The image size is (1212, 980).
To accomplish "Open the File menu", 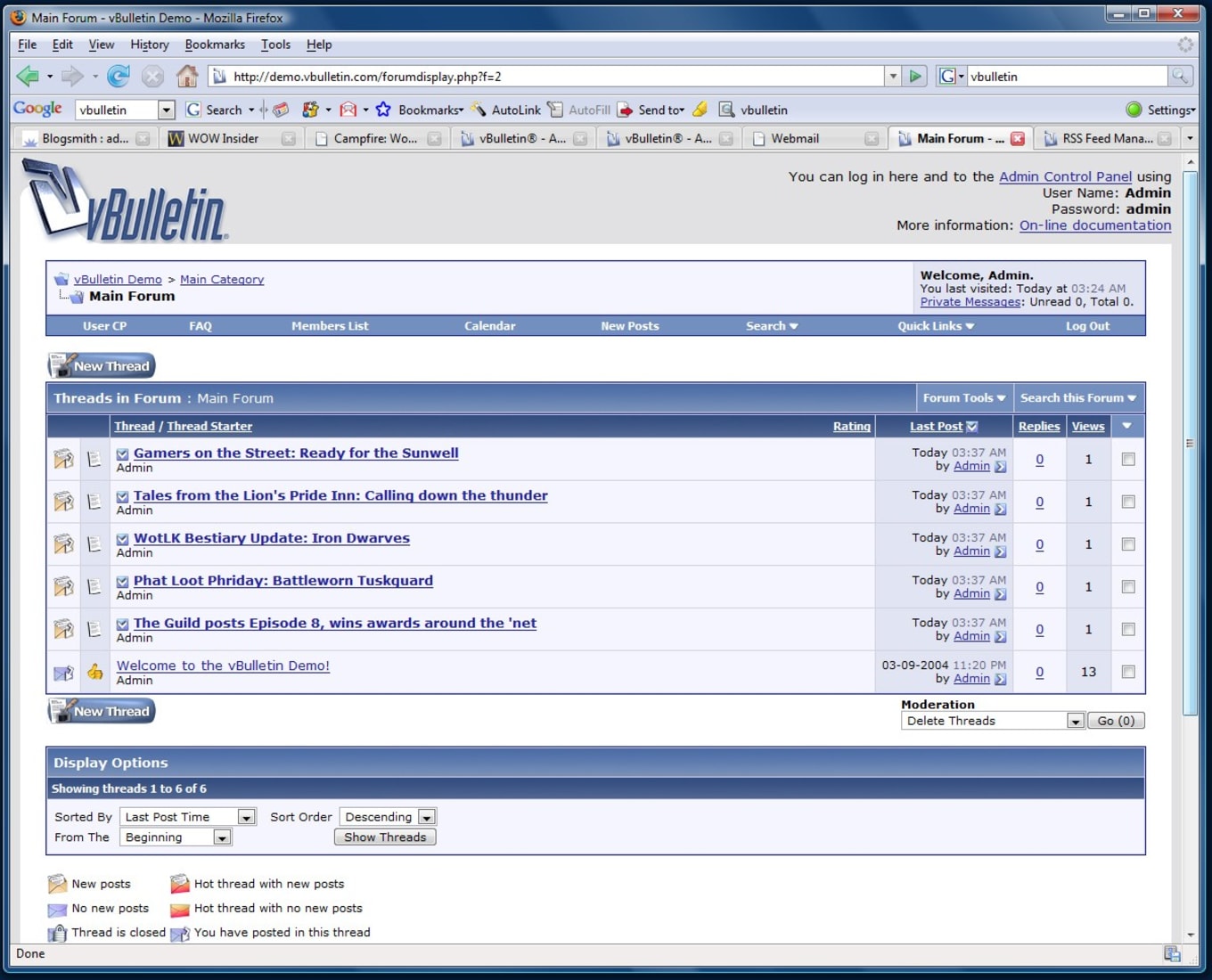I will tap(28, 45).
